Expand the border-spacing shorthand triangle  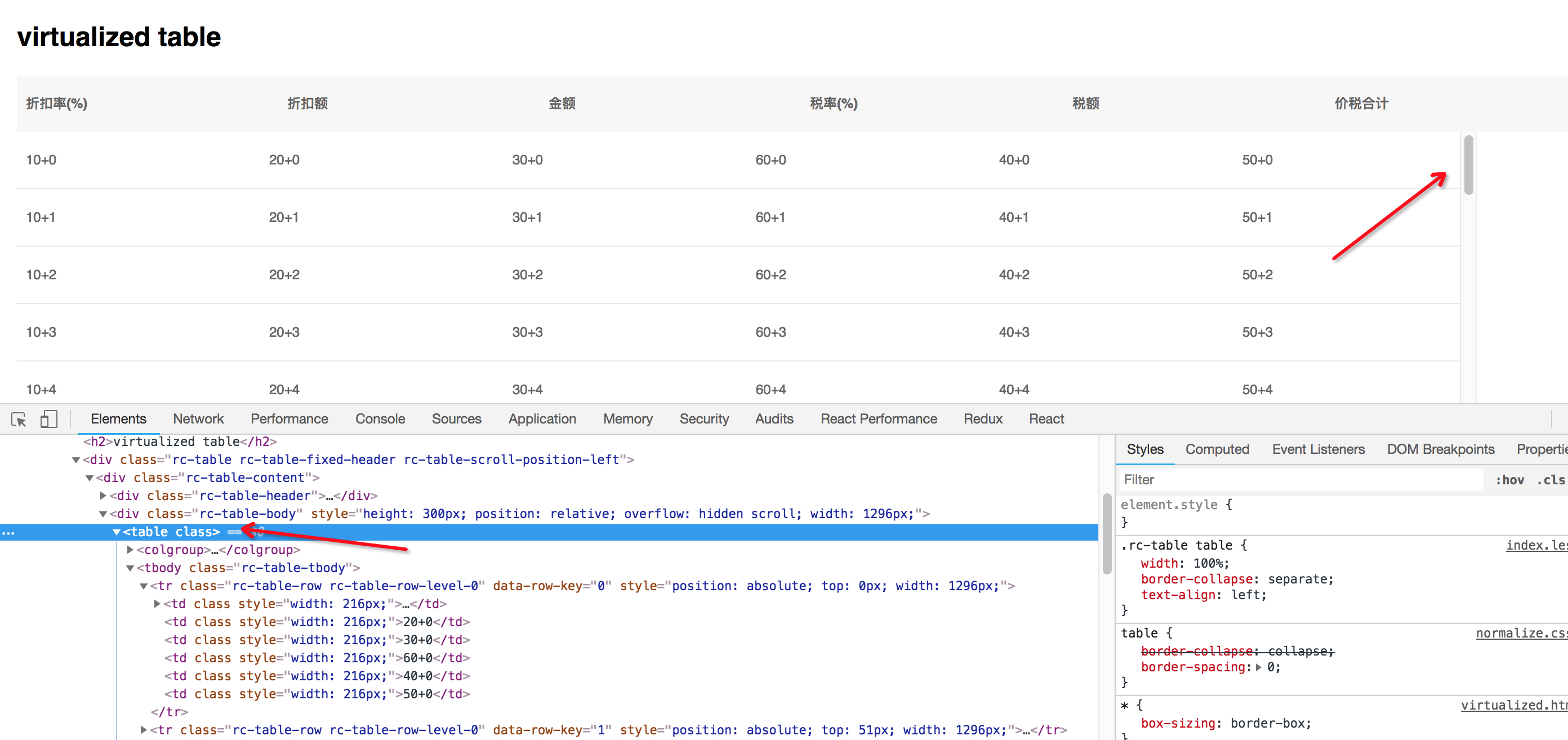point(1258,667)
